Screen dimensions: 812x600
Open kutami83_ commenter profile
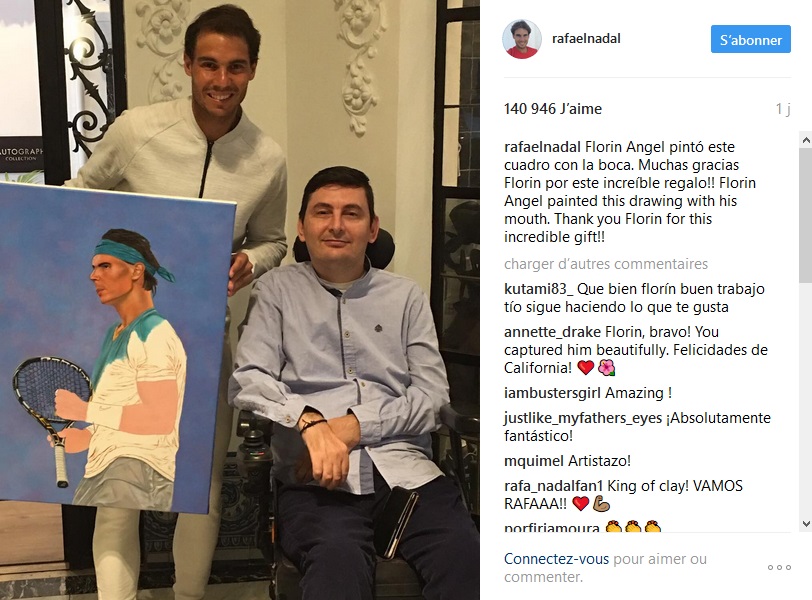(x=538, y=289)
